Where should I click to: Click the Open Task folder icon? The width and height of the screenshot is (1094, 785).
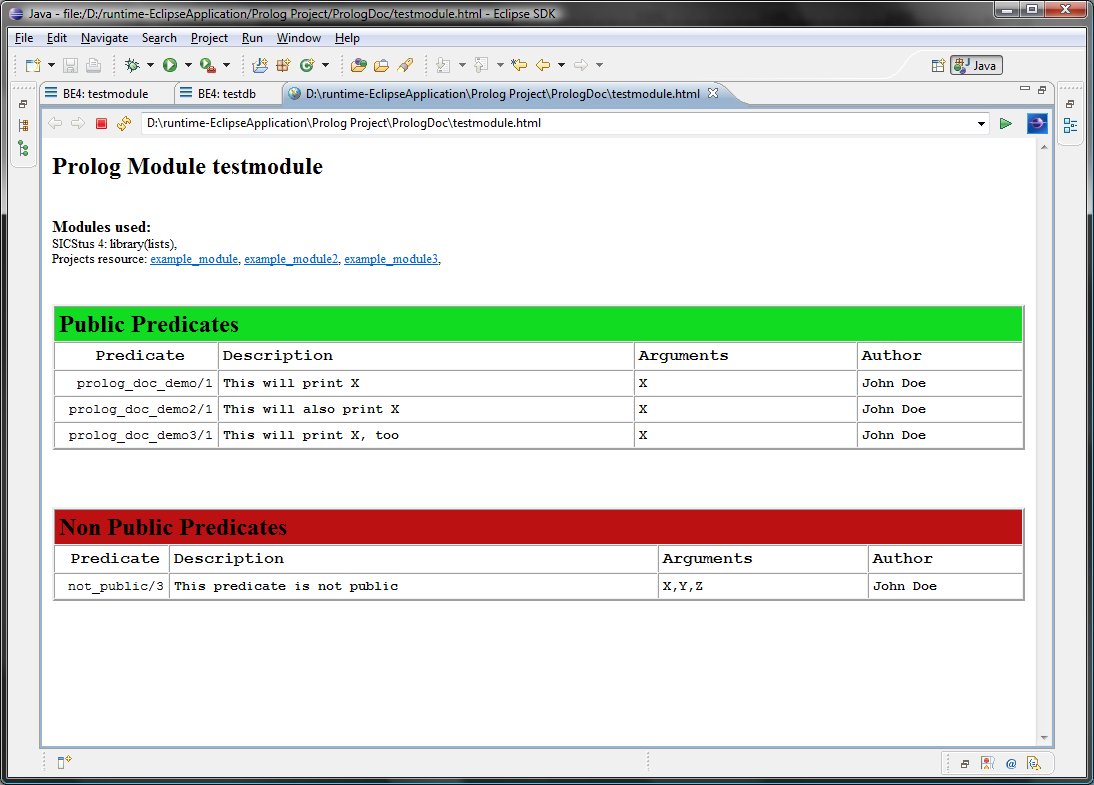coord(382,65)
